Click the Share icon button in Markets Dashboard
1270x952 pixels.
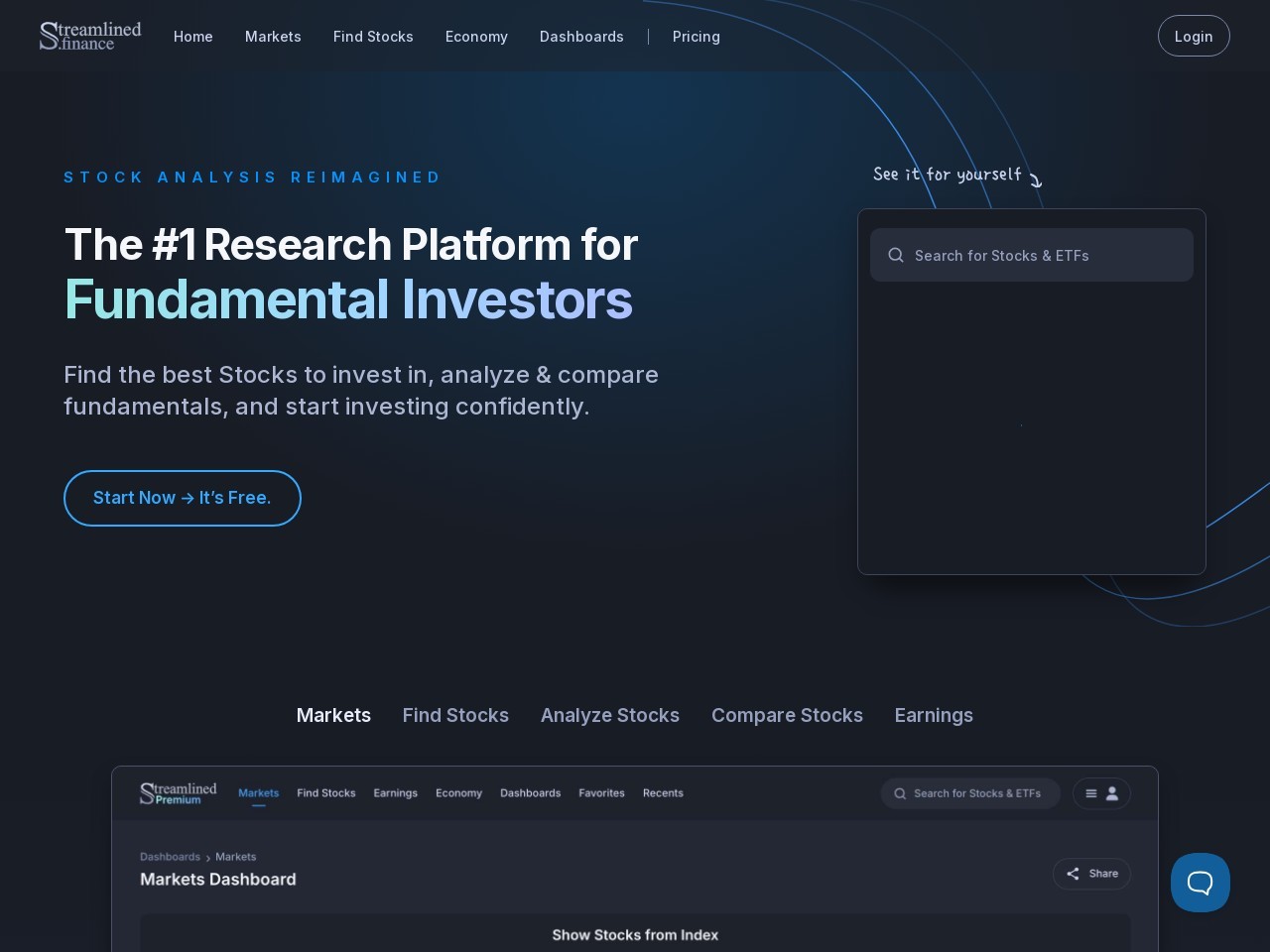pos(1091,874)
